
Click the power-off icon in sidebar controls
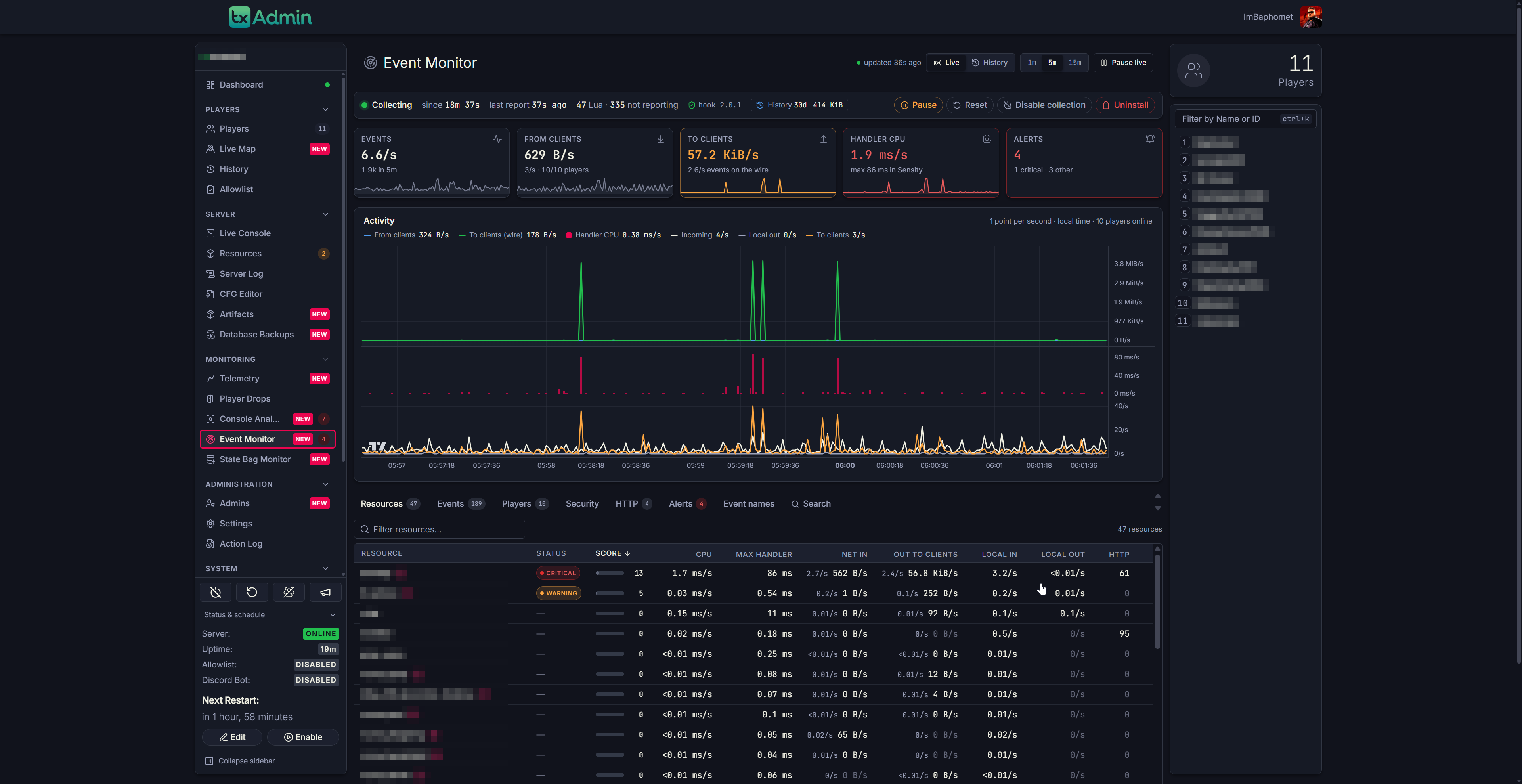click(216, 592)
